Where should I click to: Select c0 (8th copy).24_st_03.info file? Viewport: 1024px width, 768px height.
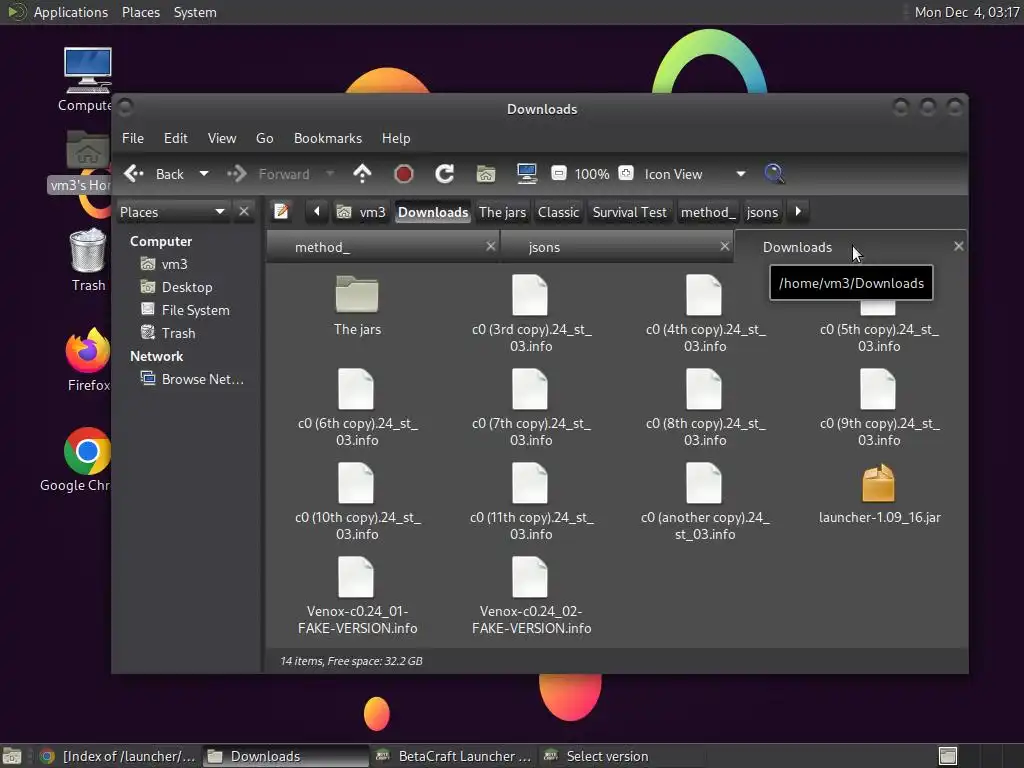click(x=704, y=389)
